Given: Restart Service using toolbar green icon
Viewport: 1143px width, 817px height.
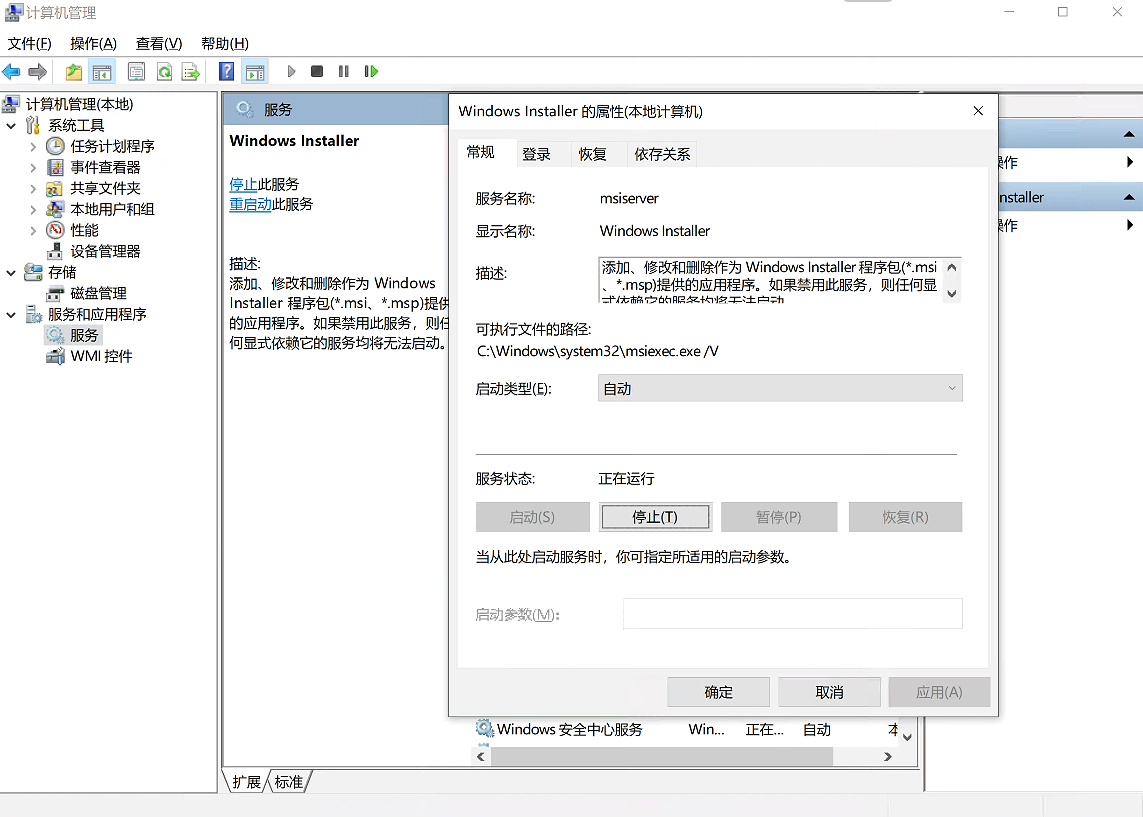Looking at the screenshot, I should 371,71.
